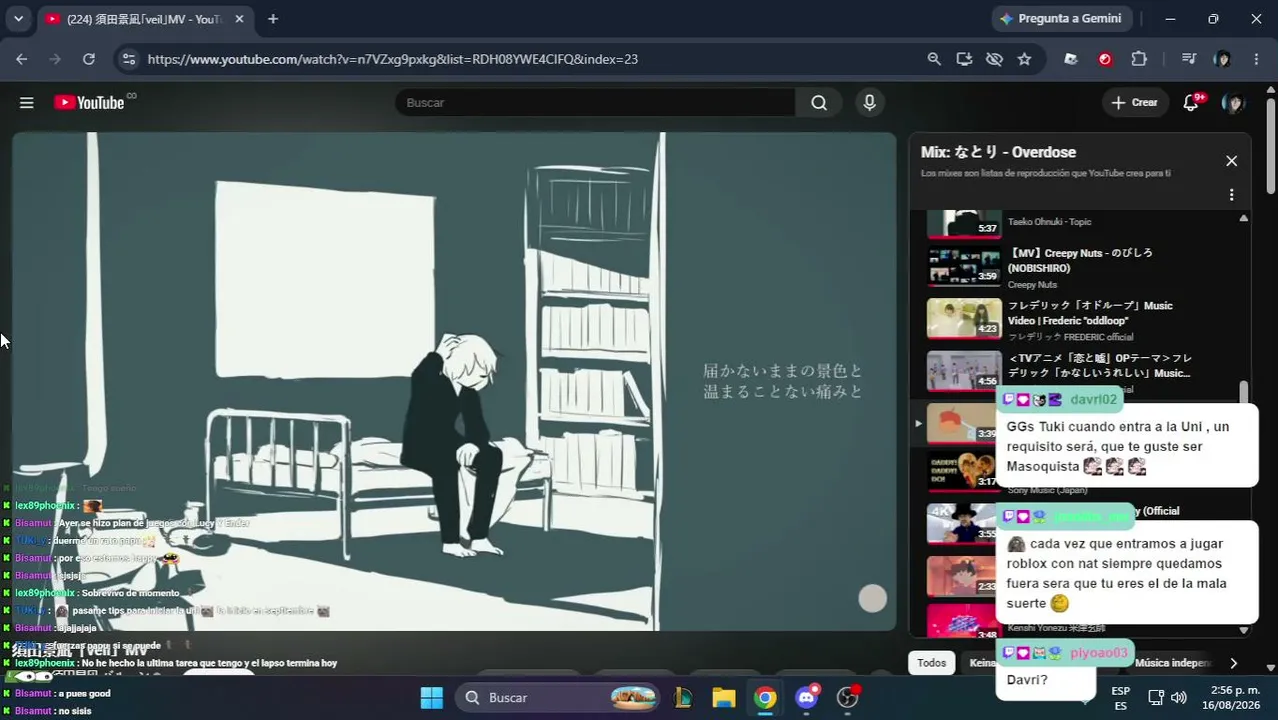
Task: Launch League of Legends from the taskbar
Action: [683, 697]
